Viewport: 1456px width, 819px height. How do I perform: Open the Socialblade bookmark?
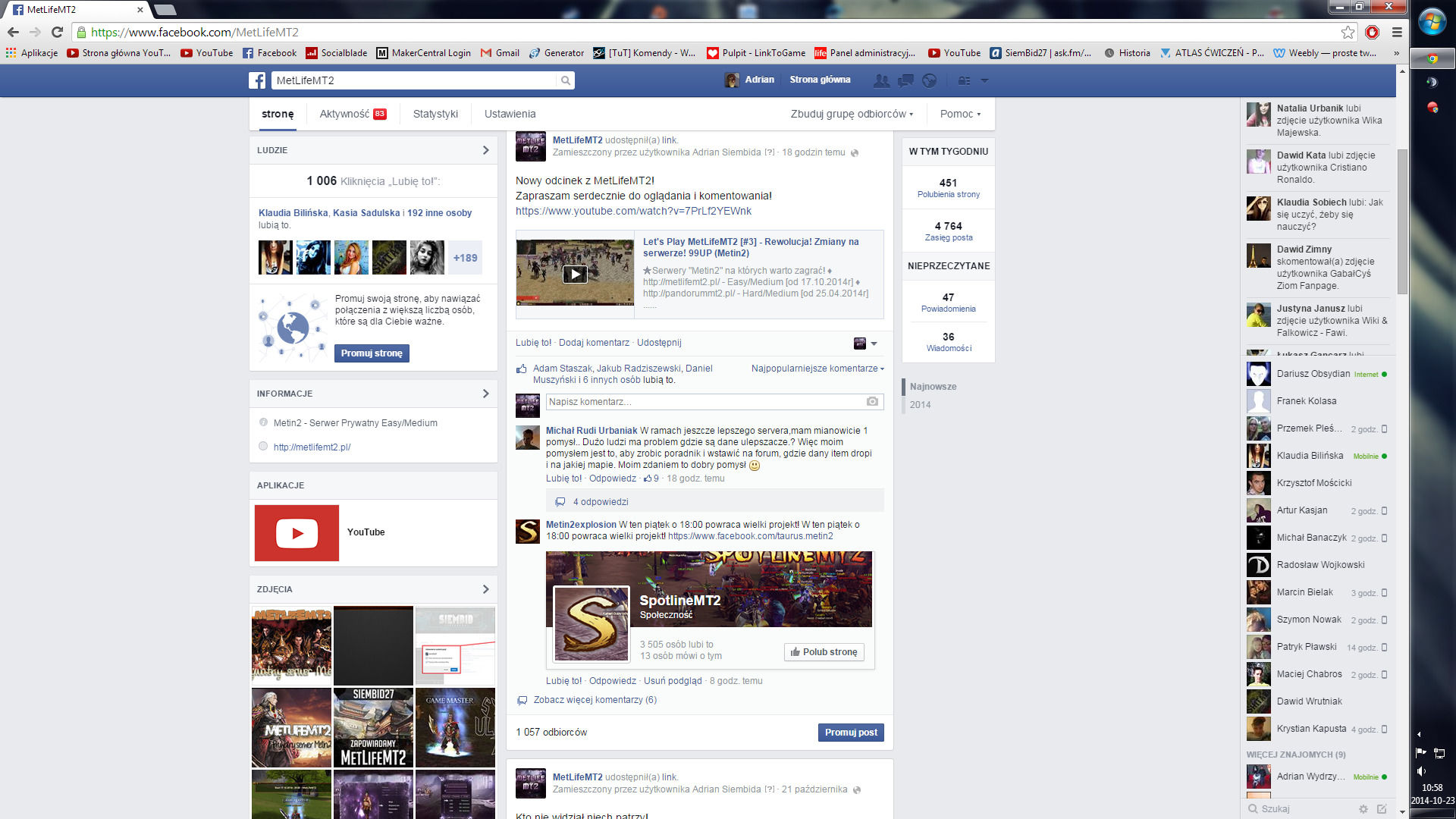(x=336, y=53)
